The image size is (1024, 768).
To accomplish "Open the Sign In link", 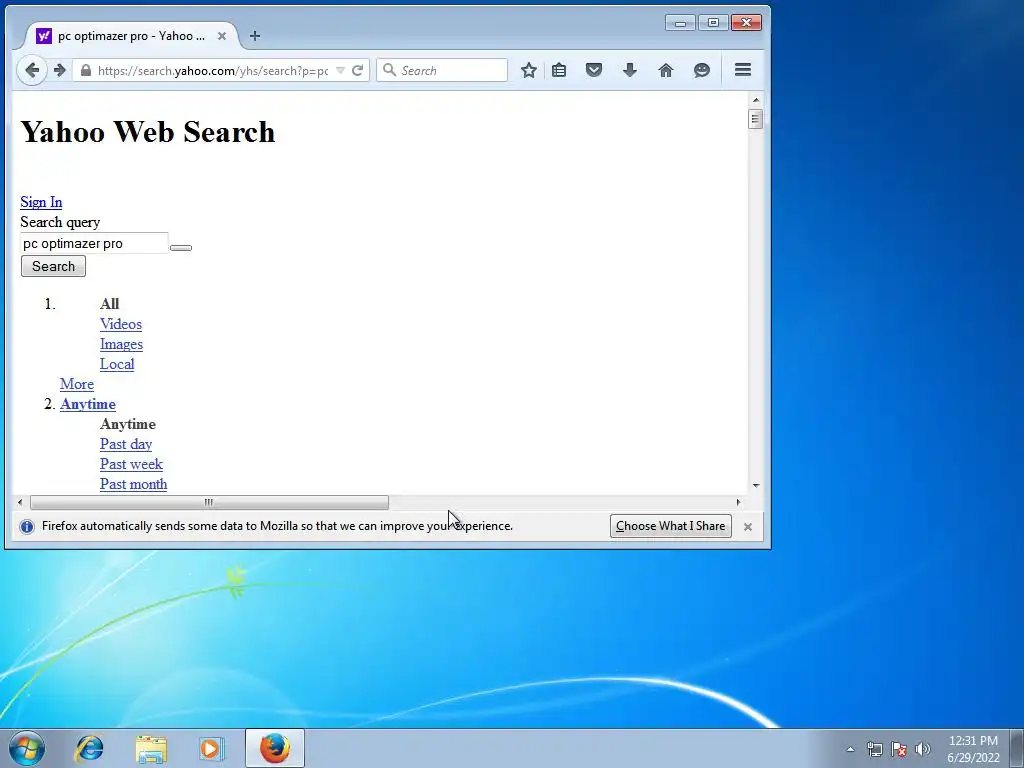I will click(x=41, y=202).
